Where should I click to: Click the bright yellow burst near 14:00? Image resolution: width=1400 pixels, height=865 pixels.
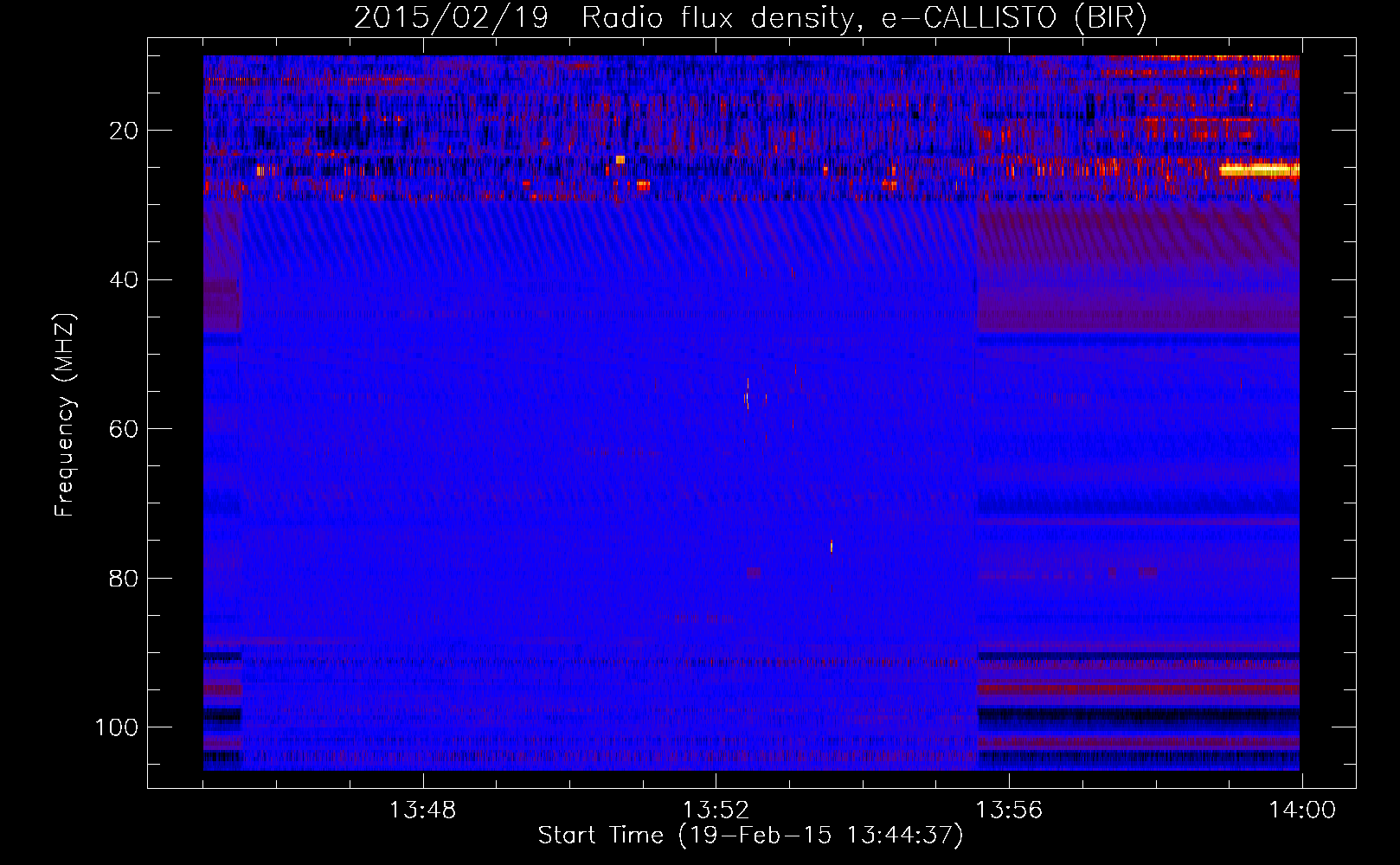[x=1259, y=170]
